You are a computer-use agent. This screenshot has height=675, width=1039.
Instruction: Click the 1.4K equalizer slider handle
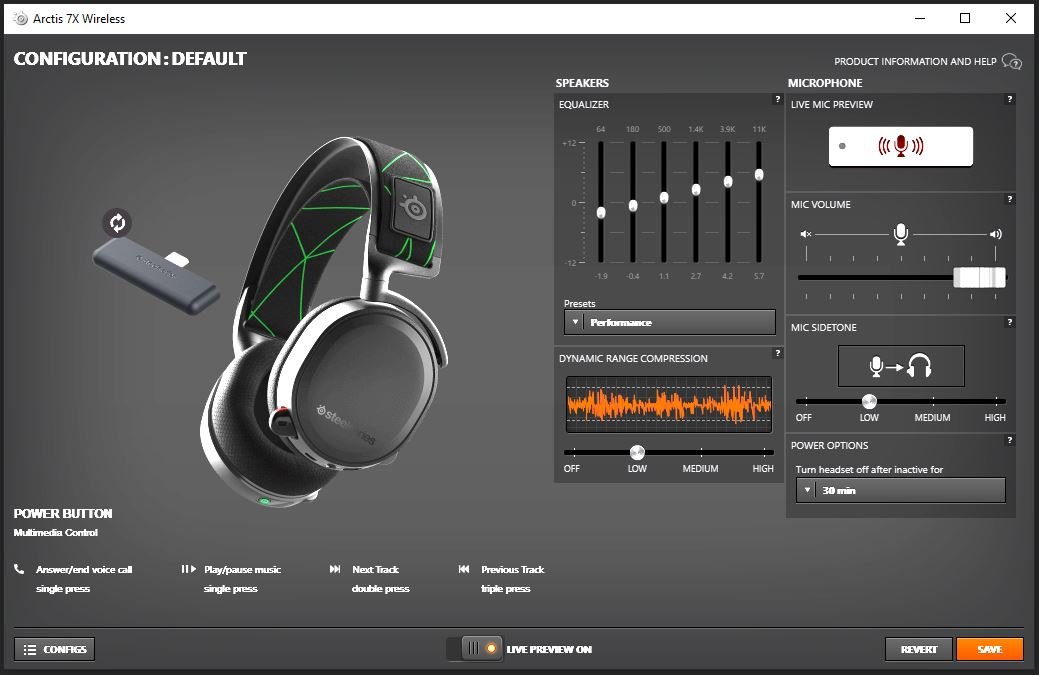(696, 189)
